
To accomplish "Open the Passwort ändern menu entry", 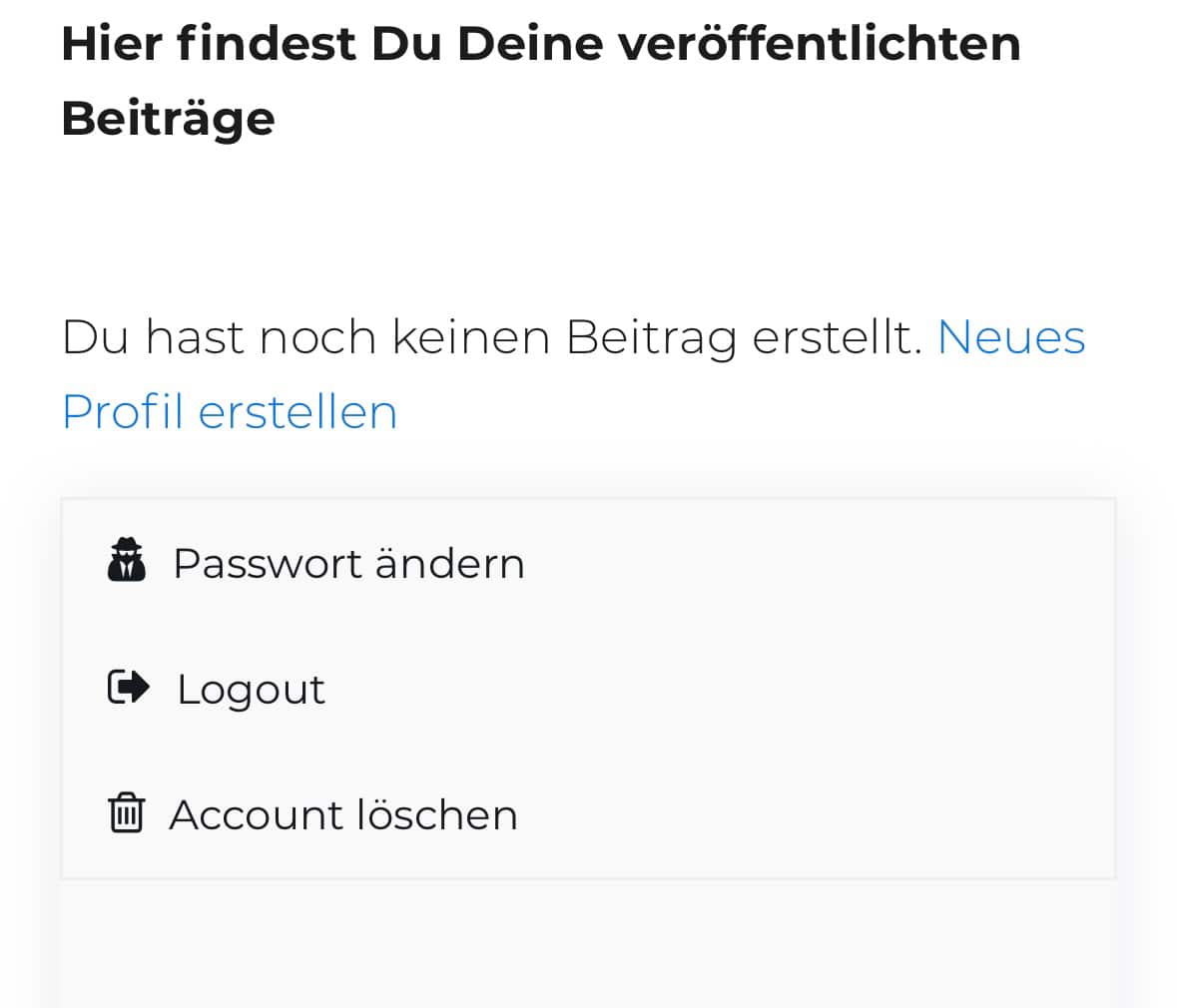I will click(348, 563).
